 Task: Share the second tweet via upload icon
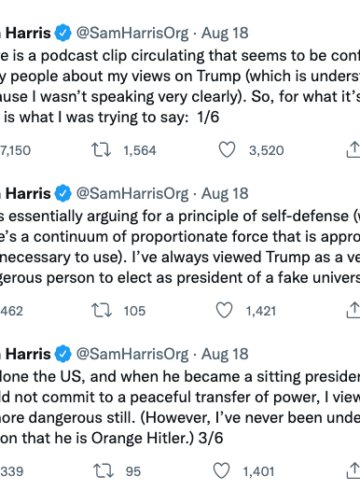click(x=353, y=310)
